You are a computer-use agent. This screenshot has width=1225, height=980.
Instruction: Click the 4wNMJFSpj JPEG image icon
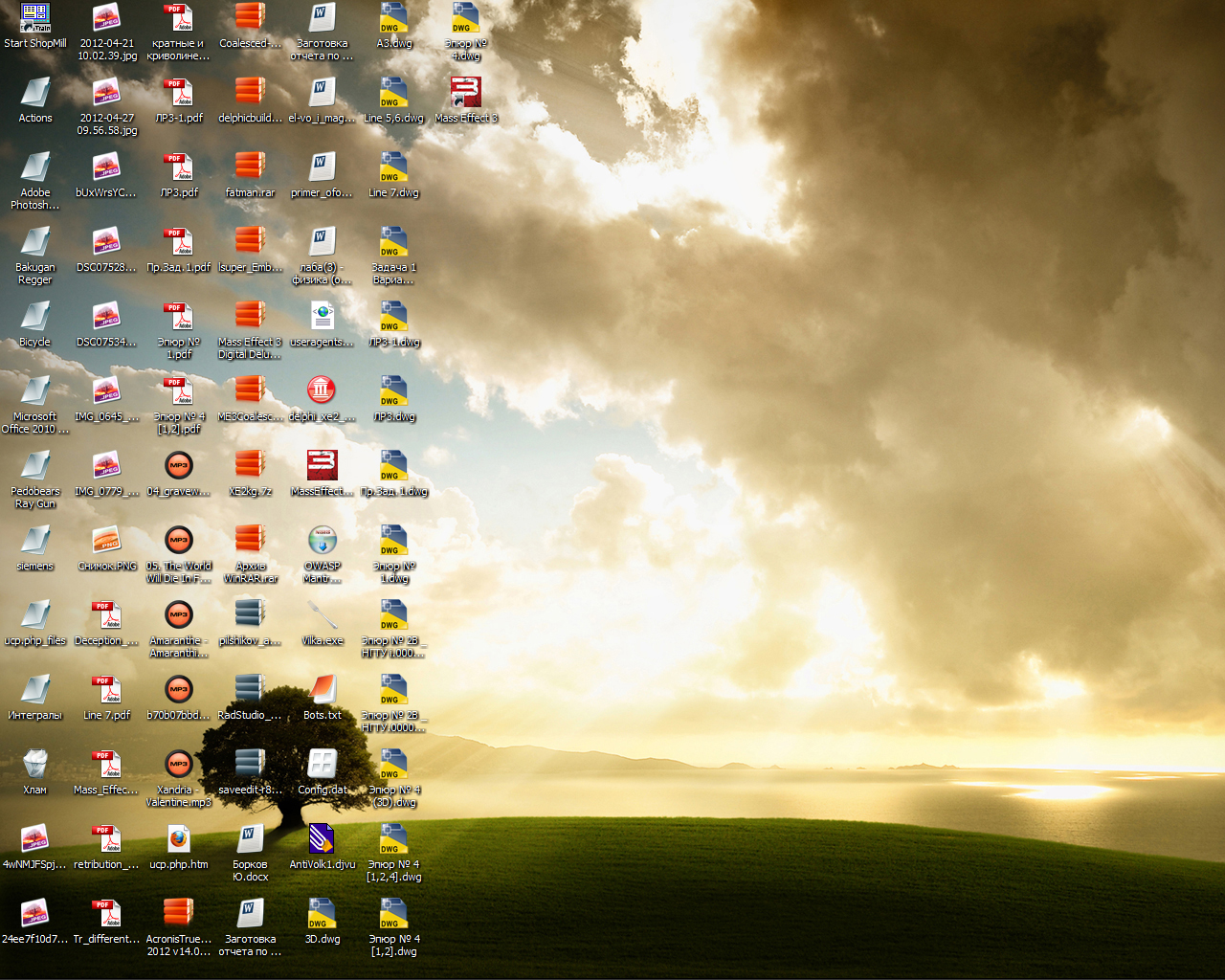[x=35, y=847]
